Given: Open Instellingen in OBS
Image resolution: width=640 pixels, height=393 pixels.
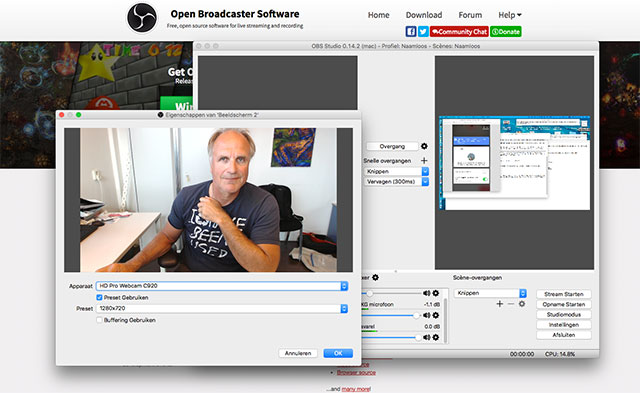Looking at the screenshot, I should pyautogui.click(x=564, y=325).
